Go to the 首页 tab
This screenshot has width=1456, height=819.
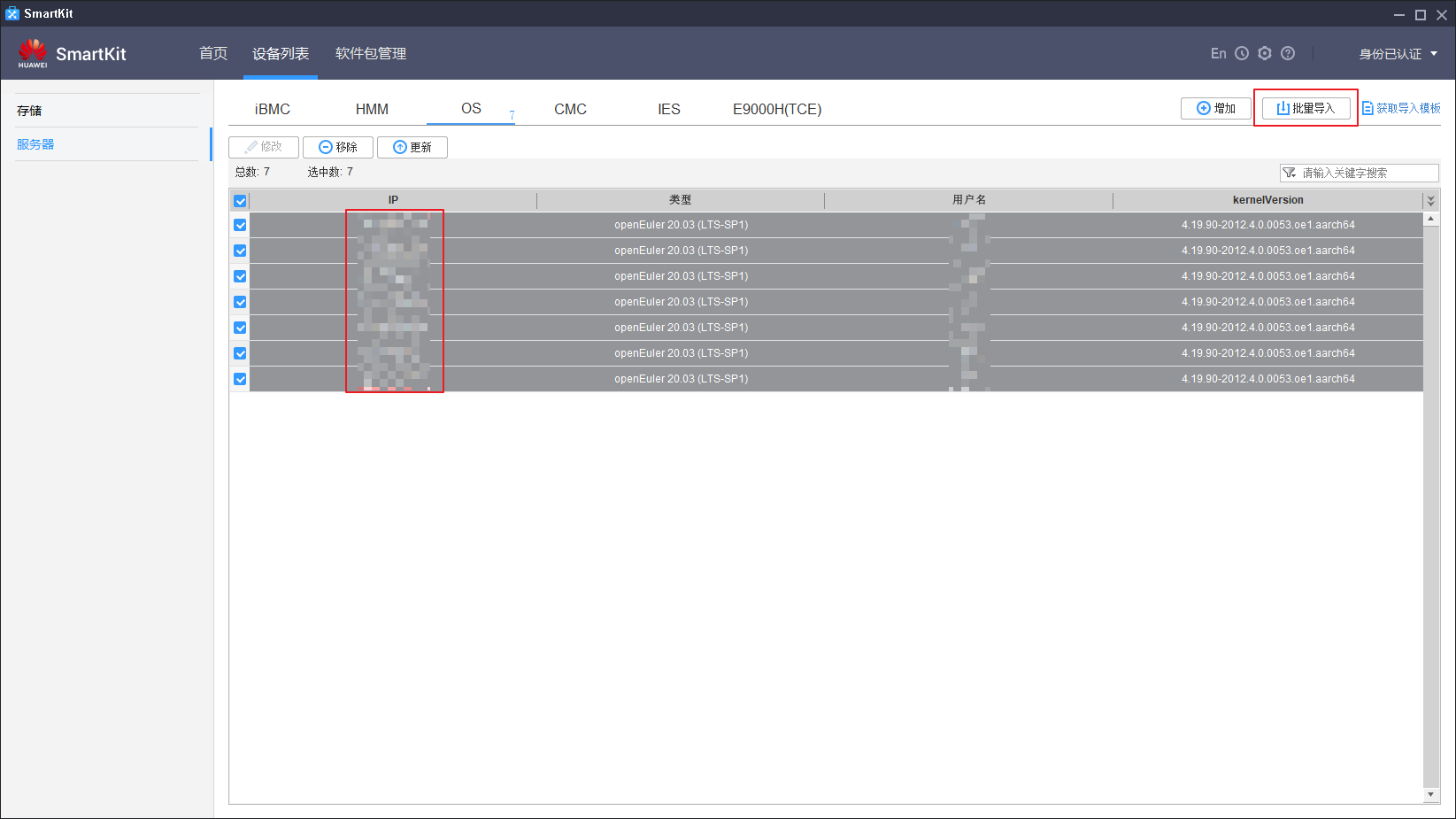coord(213,54)
